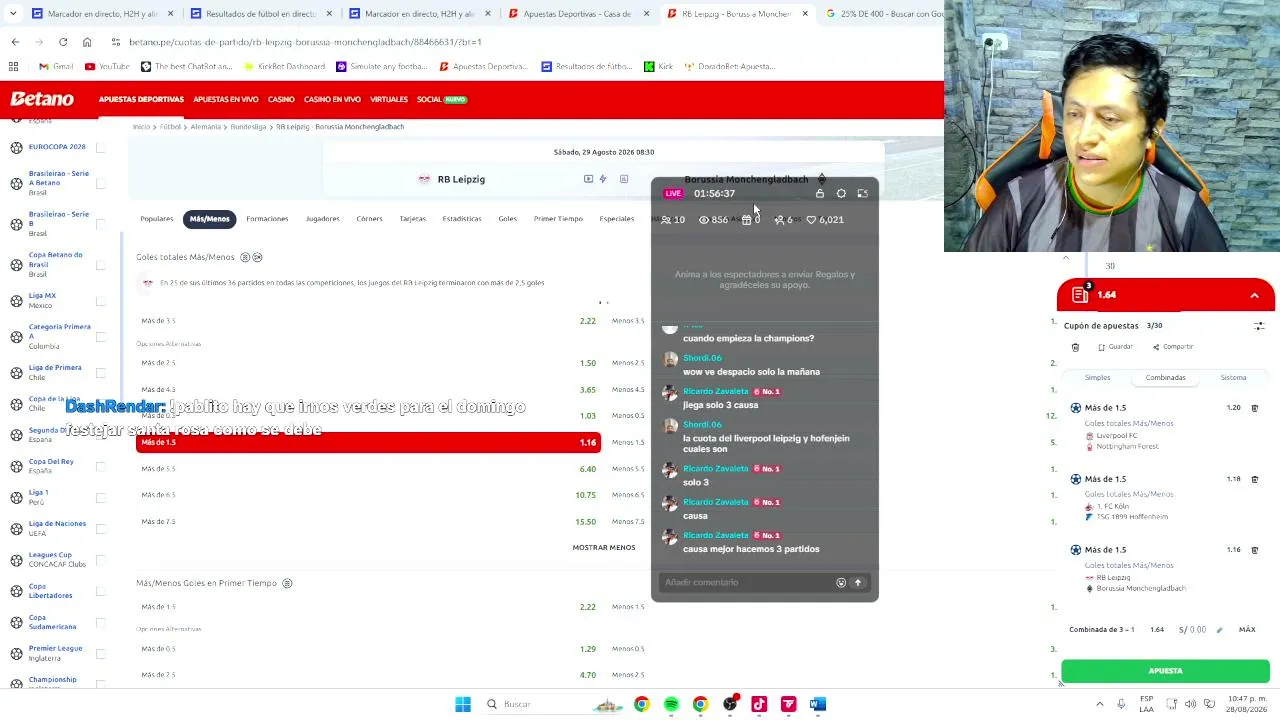Tick the Copa Del Rey checkbox
The width and height of the screenshot is (1280, 720).
[100, 466]
